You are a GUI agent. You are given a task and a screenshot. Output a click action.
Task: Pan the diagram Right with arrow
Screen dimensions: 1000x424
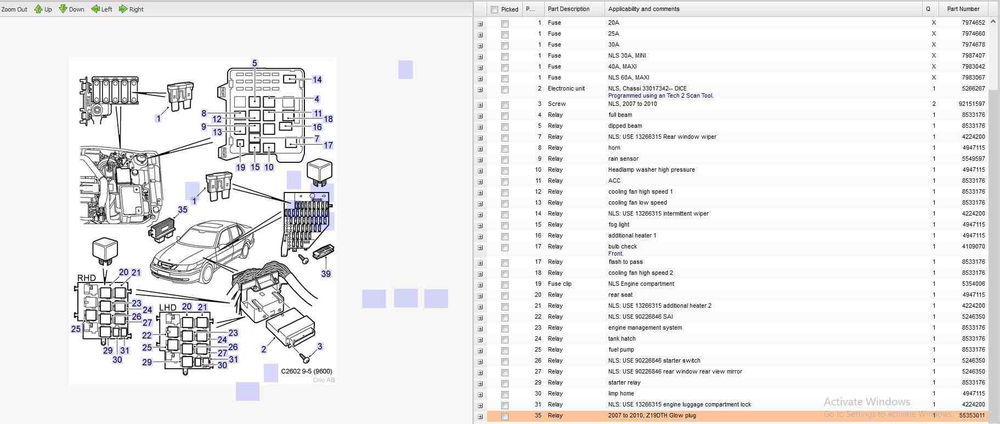click(x=124, y=9)
